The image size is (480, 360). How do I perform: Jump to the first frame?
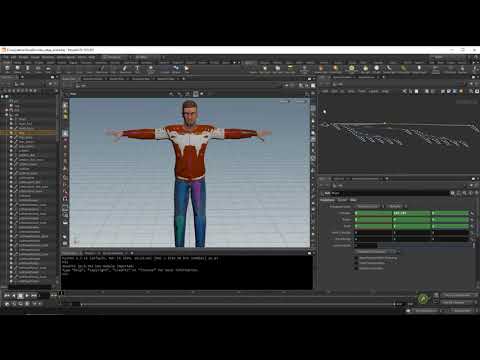[7, 295]
